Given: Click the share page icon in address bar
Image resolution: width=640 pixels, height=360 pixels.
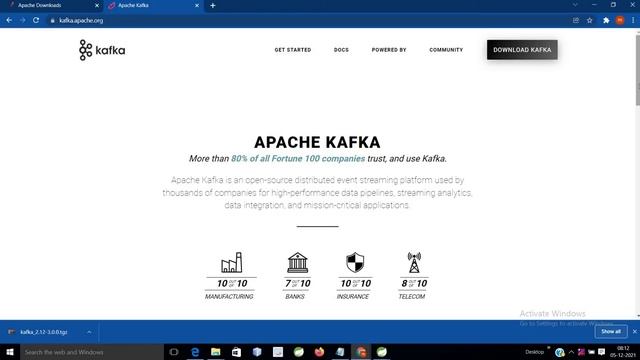Looking at the screenshot, I should click(576, 20).
